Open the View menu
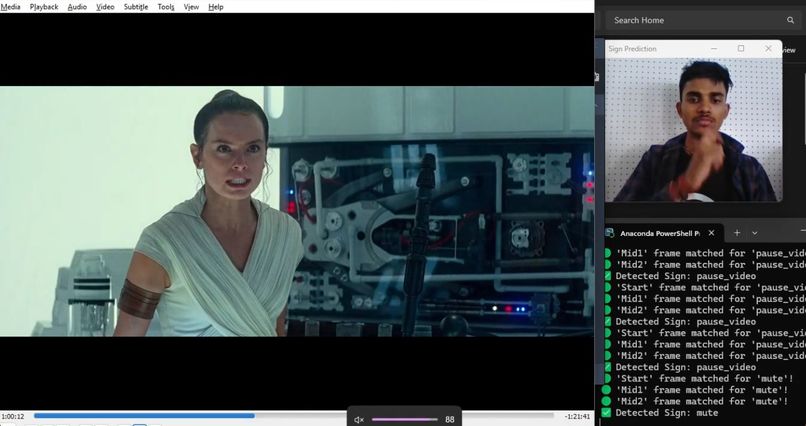The image size is (806, 426). [x=191, y=7]
